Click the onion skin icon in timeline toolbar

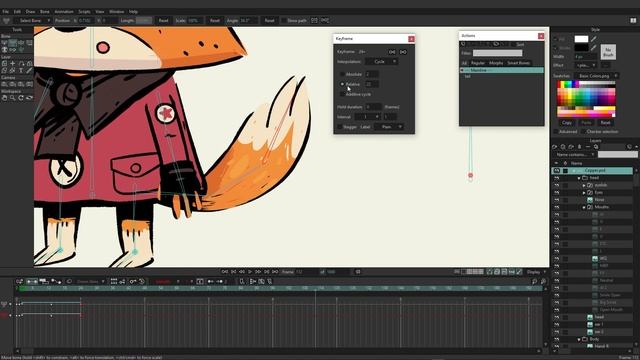[69, 281]
